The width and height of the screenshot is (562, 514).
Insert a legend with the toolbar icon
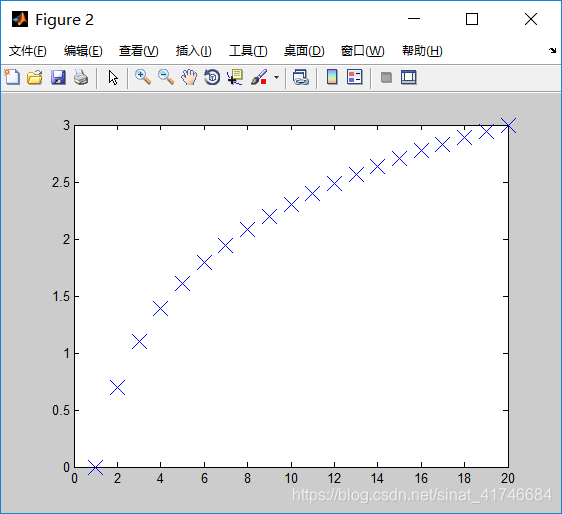coord(355,77)
